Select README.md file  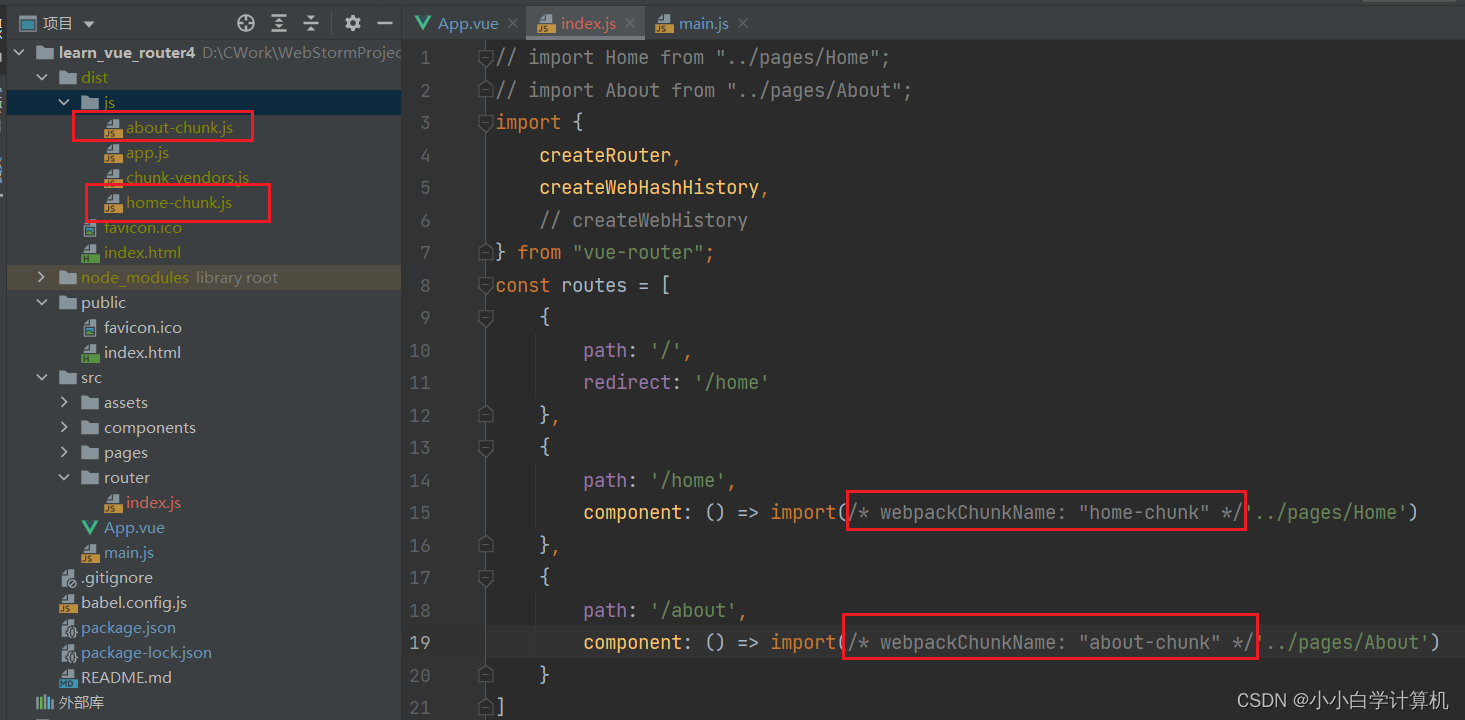click(126, 677)
